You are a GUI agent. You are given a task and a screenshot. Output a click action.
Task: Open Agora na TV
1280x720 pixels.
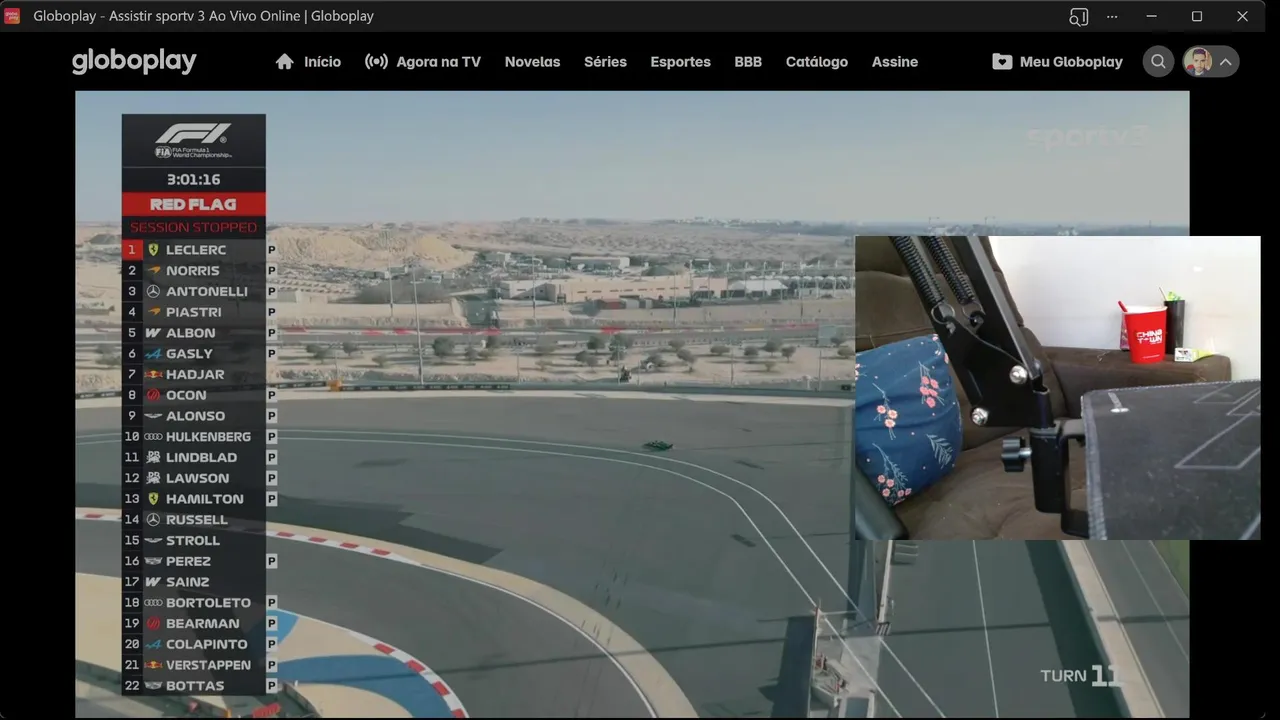(x=439, y=62)
